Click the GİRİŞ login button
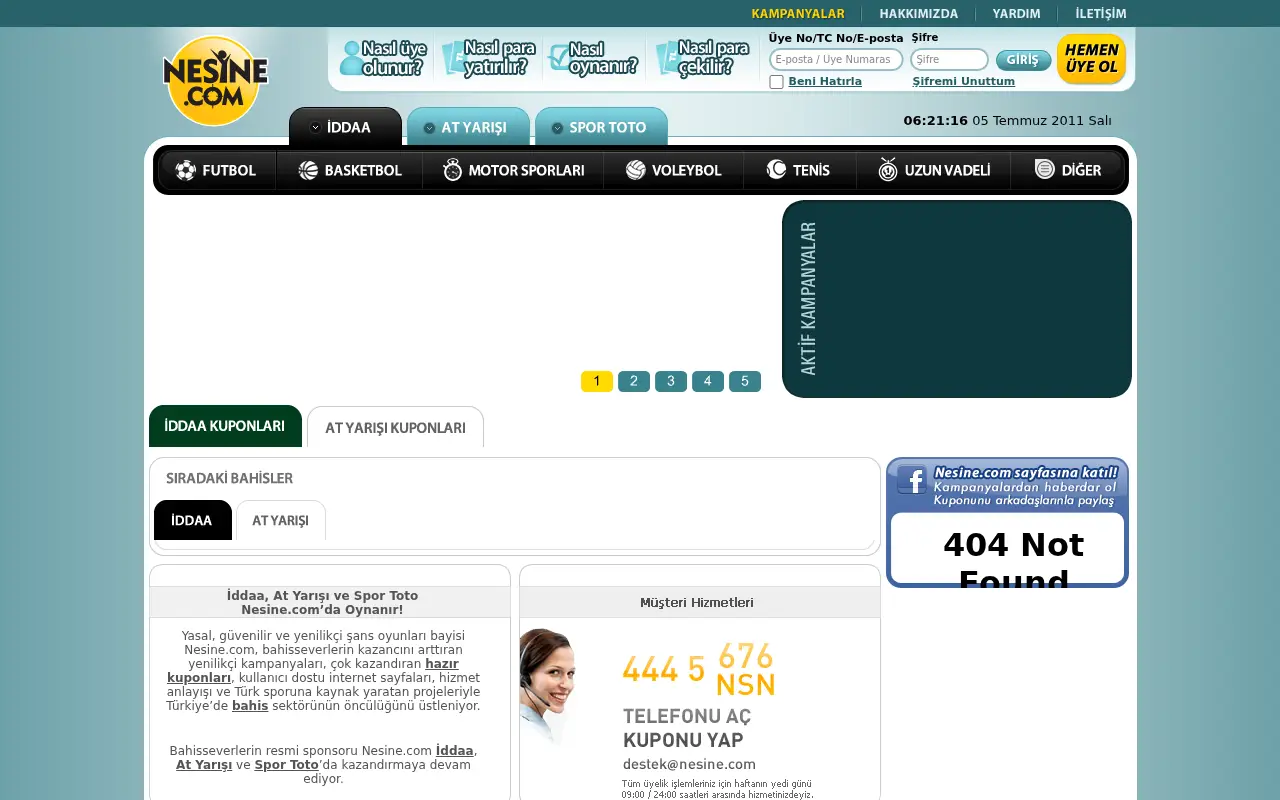The width and height of the screenshot is (1280, 800). 1023,60
